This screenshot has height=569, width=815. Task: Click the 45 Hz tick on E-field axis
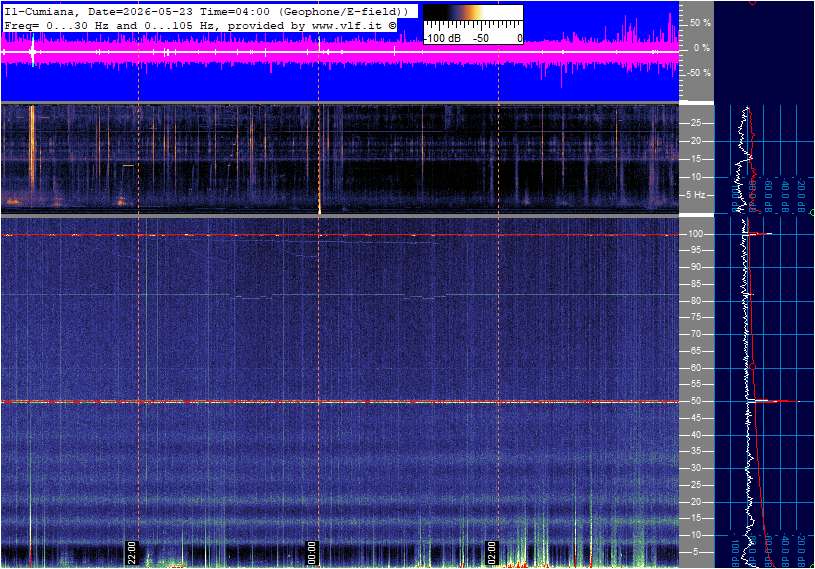[x=695, y=418]
